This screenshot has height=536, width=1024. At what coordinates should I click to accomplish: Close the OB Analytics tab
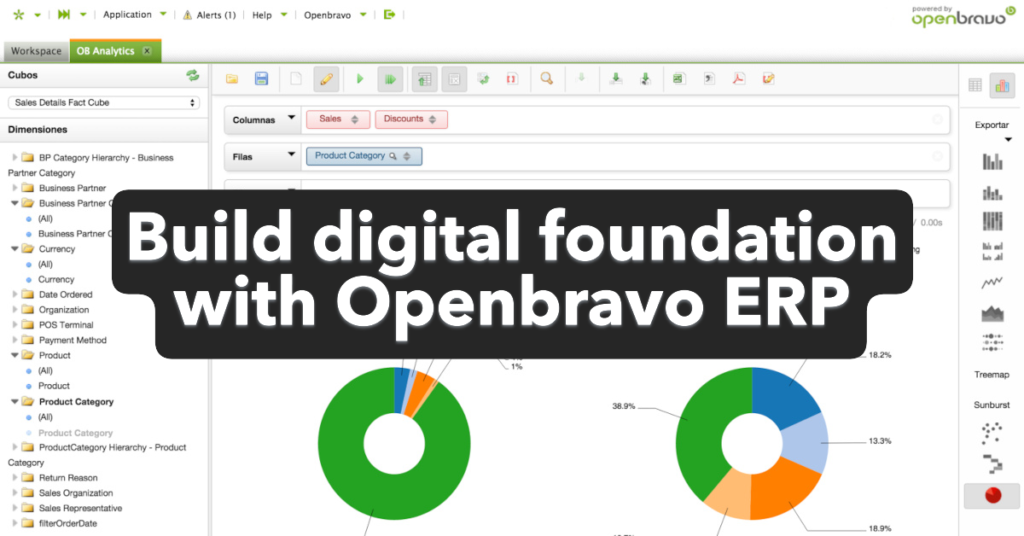click(147, 51)
